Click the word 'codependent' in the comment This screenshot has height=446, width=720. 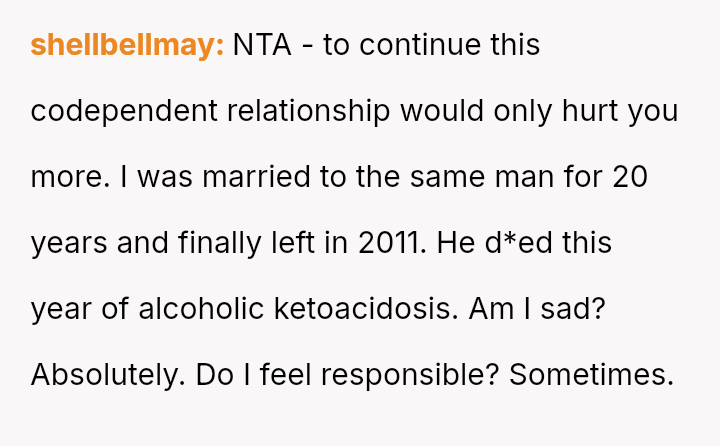coord(110,111)
